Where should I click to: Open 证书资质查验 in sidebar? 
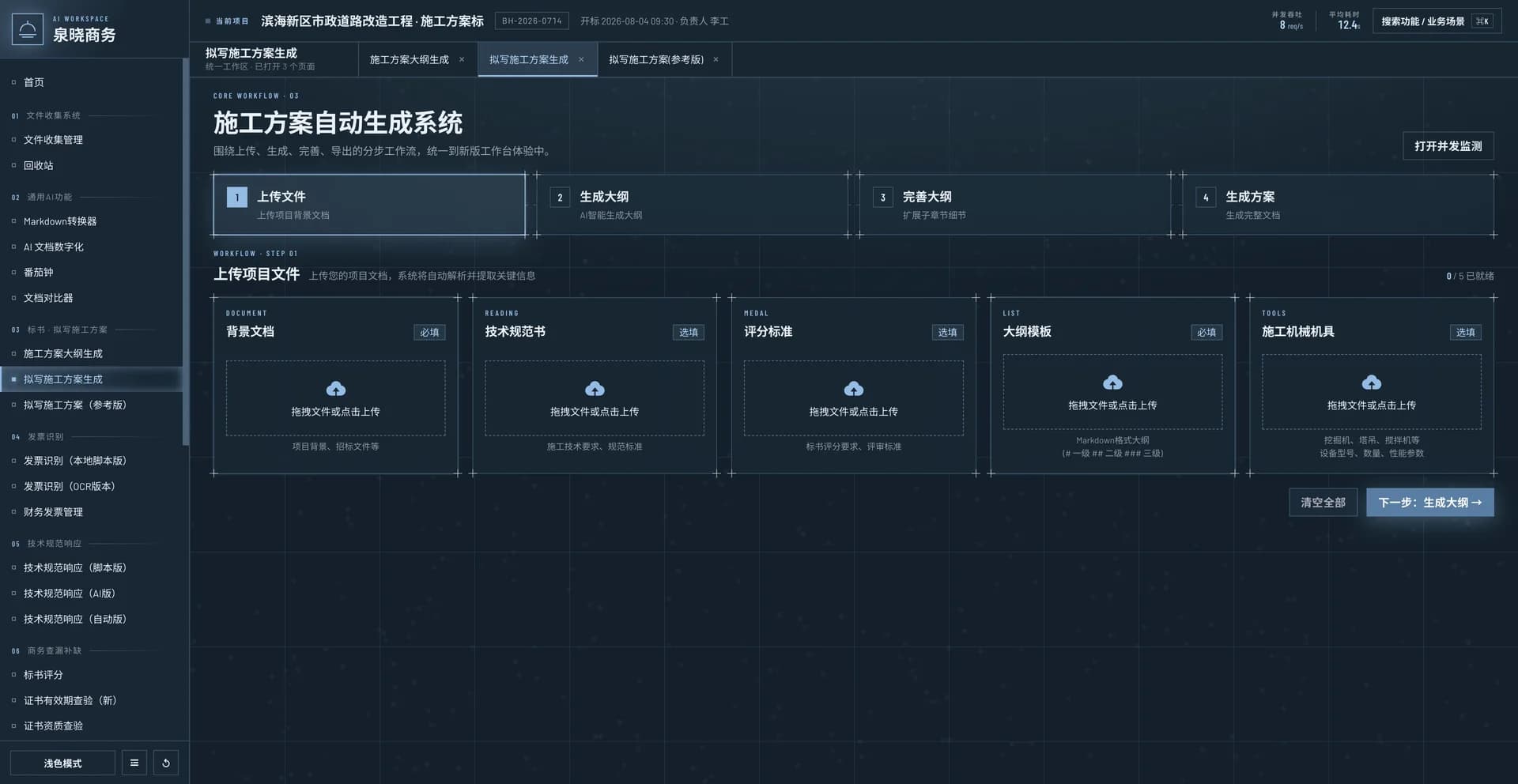coord(91,726)
